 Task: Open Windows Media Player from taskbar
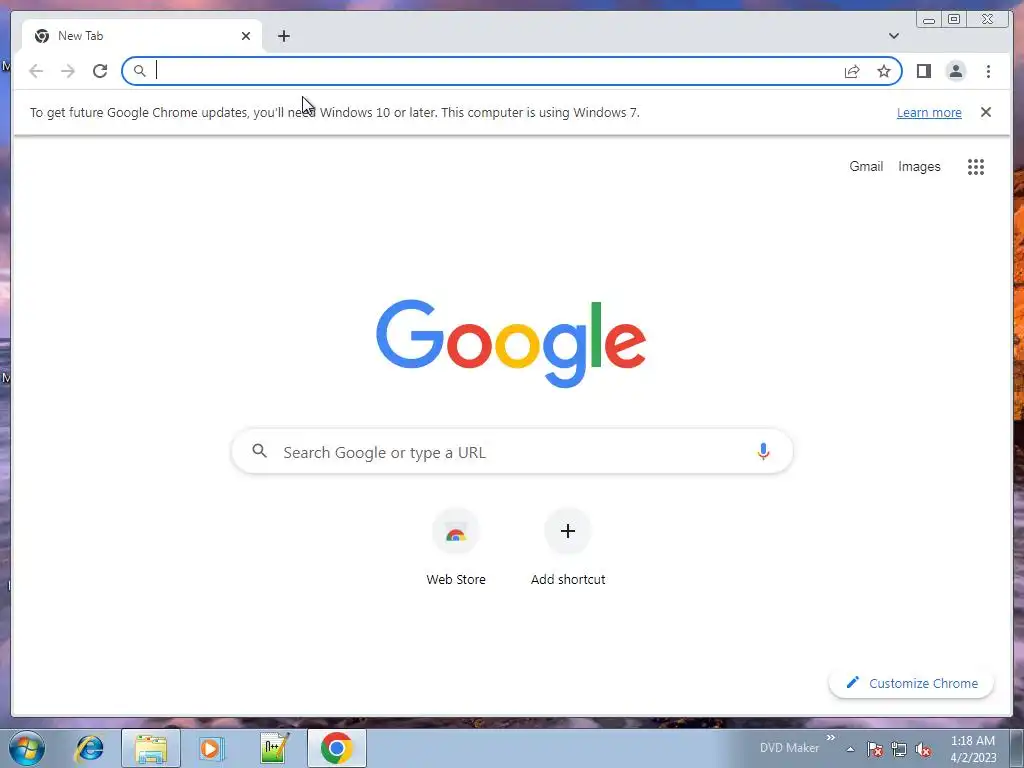click(x=212, y=748)
